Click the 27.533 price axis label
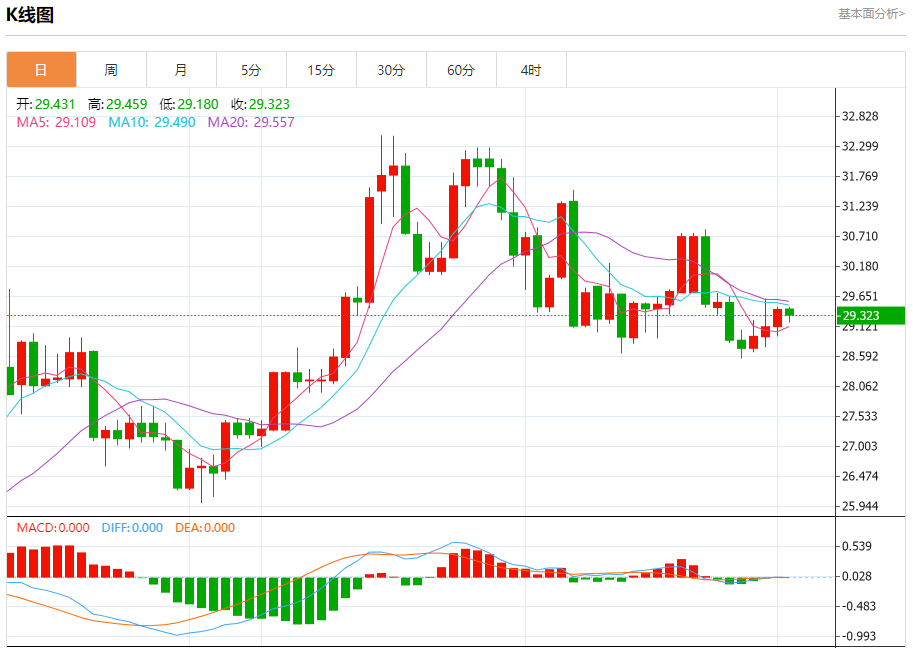 click(860, 416)
